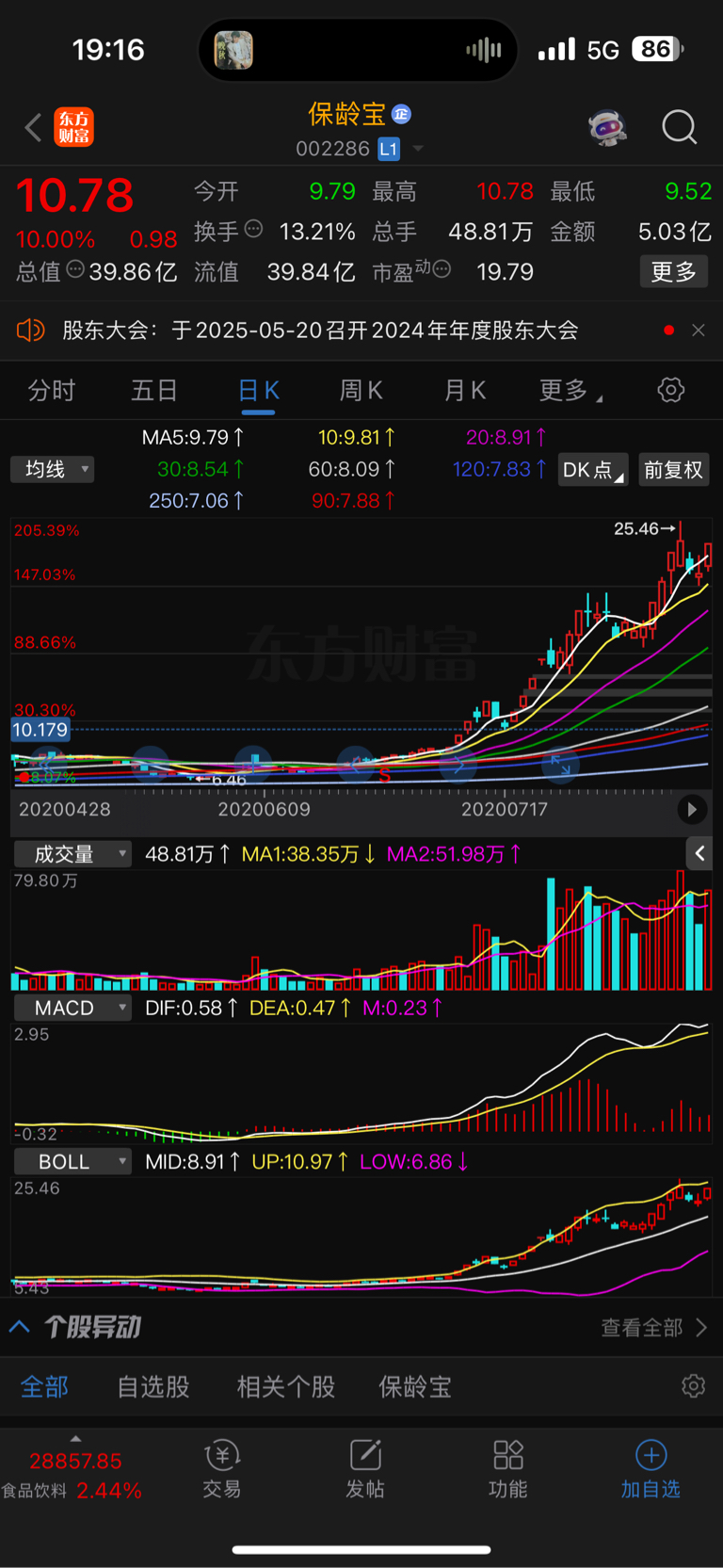
Task: Toggle the DK点 option
Action: (x=593, y=470)
